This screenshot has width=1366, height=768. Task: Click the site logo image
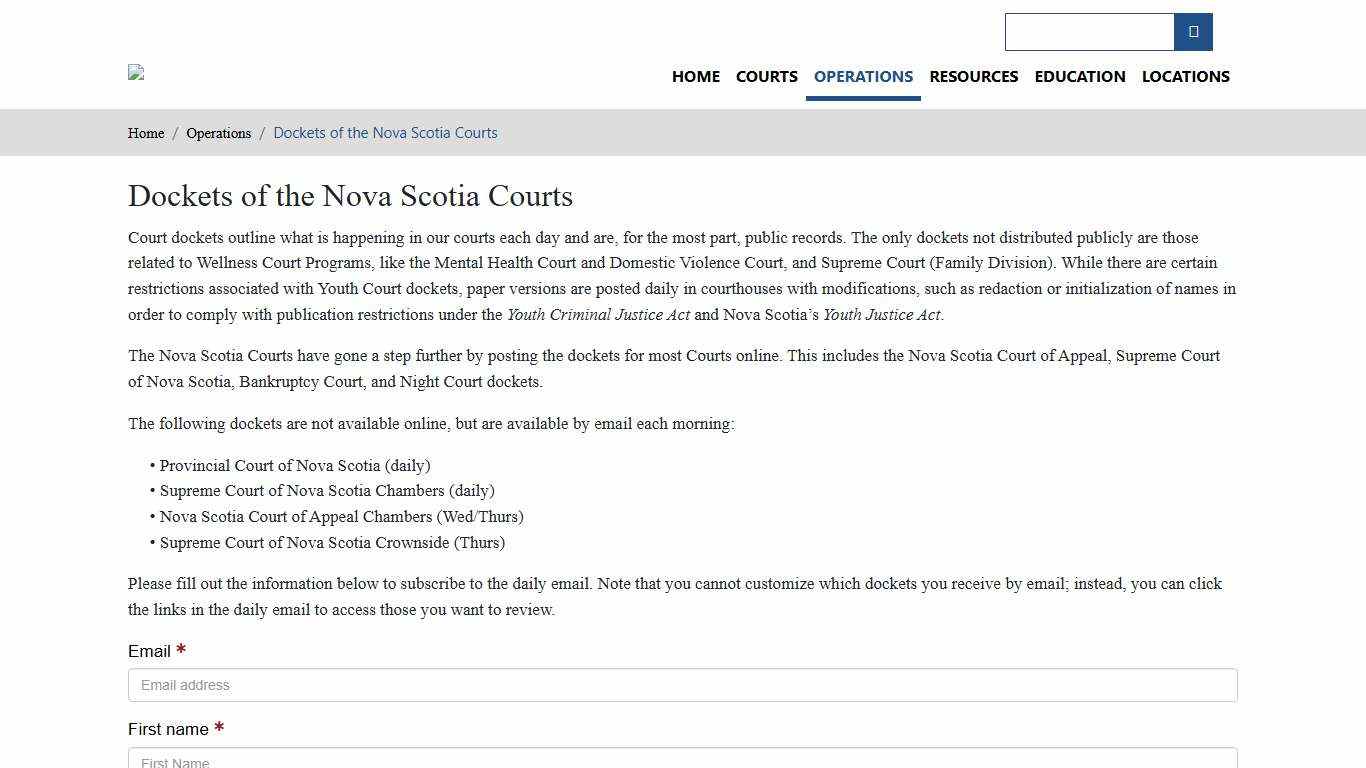(136, 72)
